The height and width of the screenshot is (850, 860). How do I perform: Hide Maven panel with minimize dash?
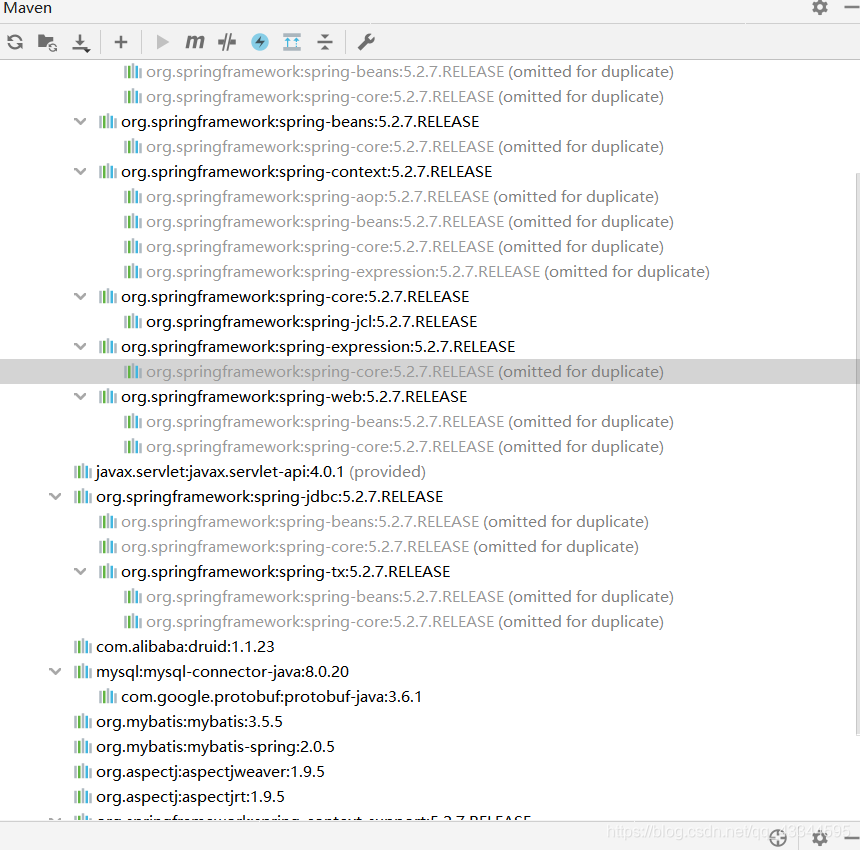tap(852, 7)
